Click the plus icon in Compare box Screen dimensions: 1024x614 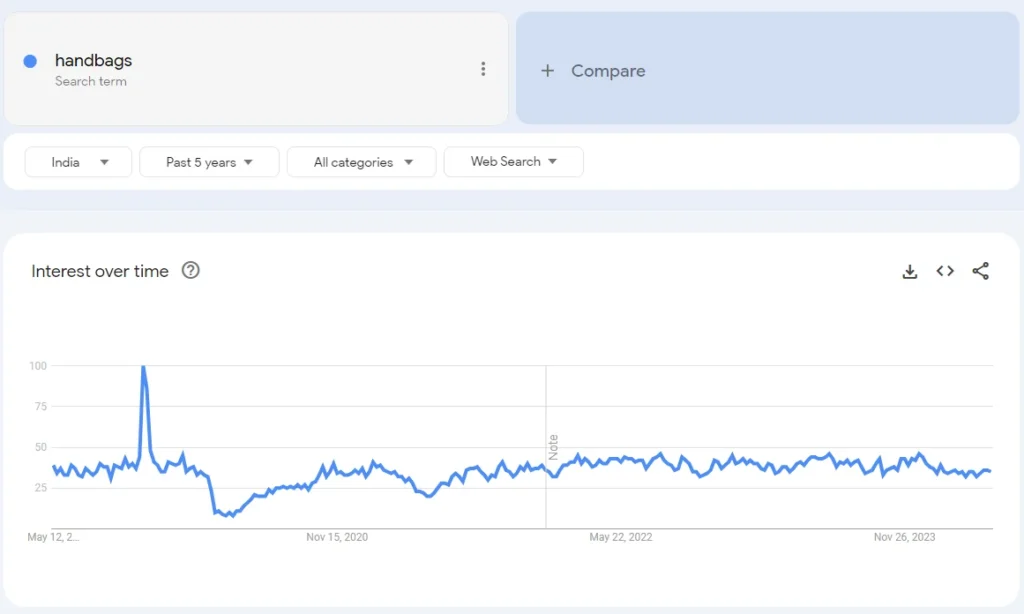[x=547, y=71]
